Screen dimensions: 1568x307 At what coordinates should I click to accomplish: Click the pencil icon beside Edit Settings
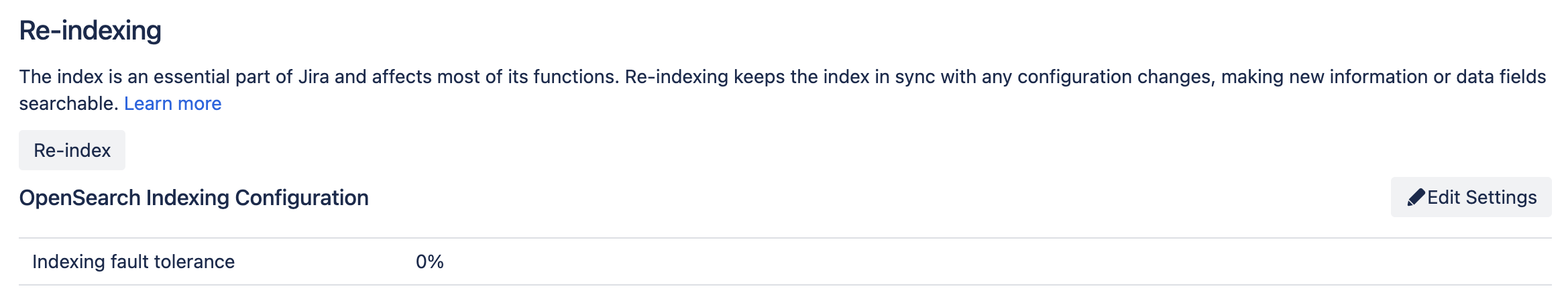pos(1416,197)
